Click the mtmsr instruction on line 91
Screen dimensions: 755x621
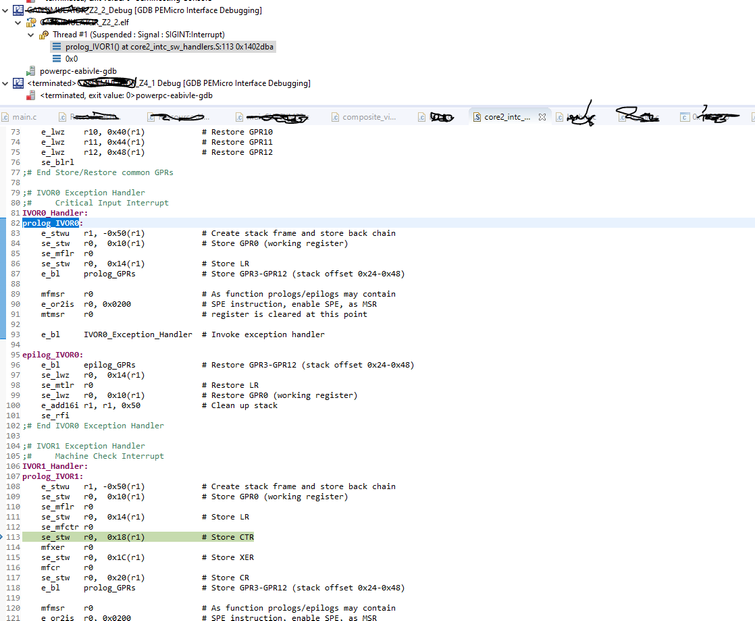coord(52,314)
